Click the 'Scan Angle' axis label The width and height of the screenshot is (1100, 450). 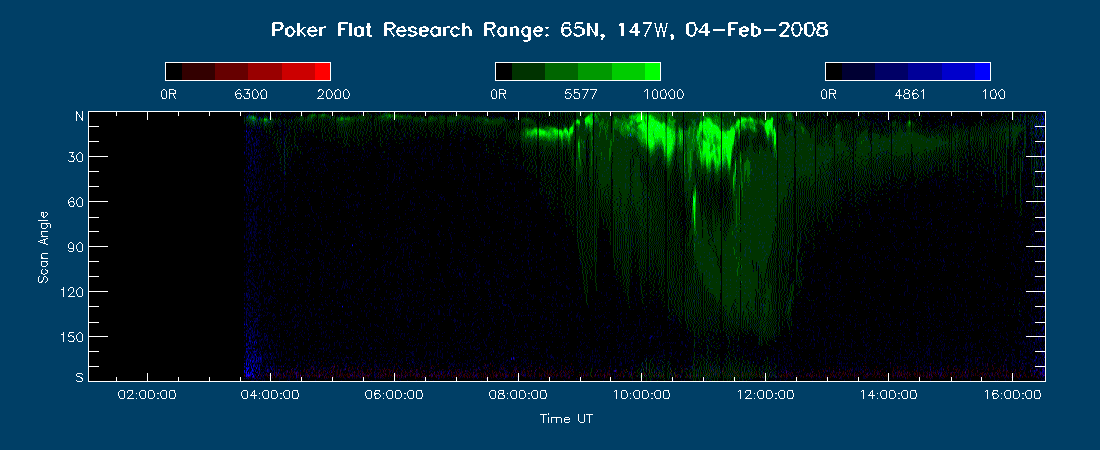click(x=43, y=246)
